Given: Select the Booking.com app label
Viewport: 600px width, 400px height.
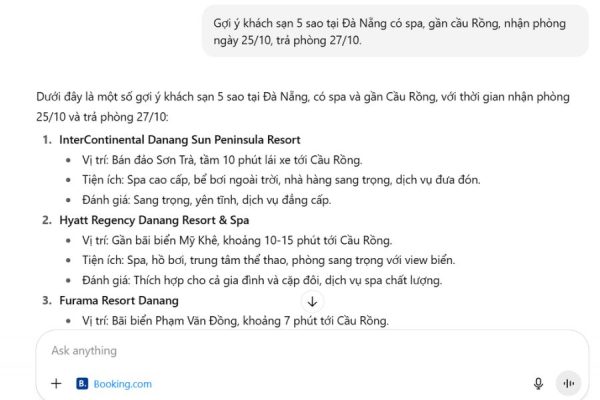Looking at the screenshot, I should [x=122, y=383].
